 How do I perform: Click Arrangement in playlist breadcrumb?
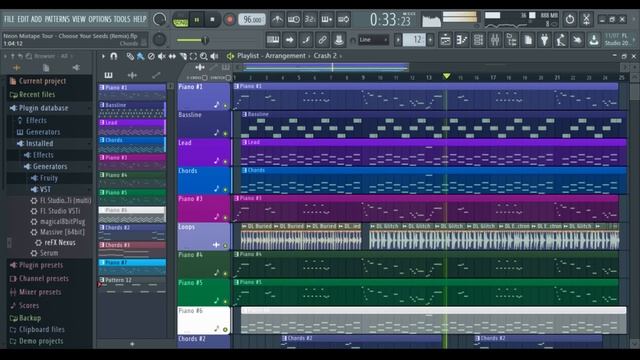(285, 56)
